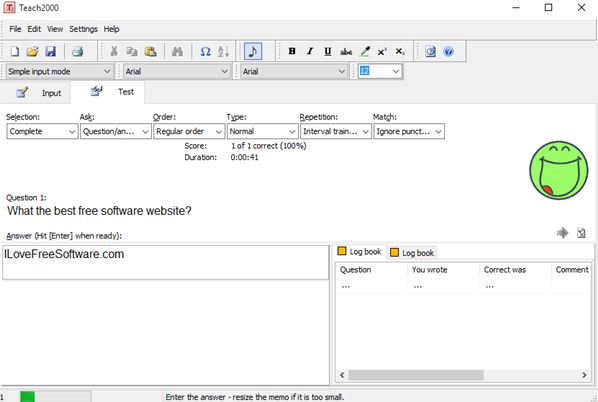Screen dimensions: 598x402
Task: Expand the Match dropdown showing Ignore punct...
Action: tap(409, 131)
